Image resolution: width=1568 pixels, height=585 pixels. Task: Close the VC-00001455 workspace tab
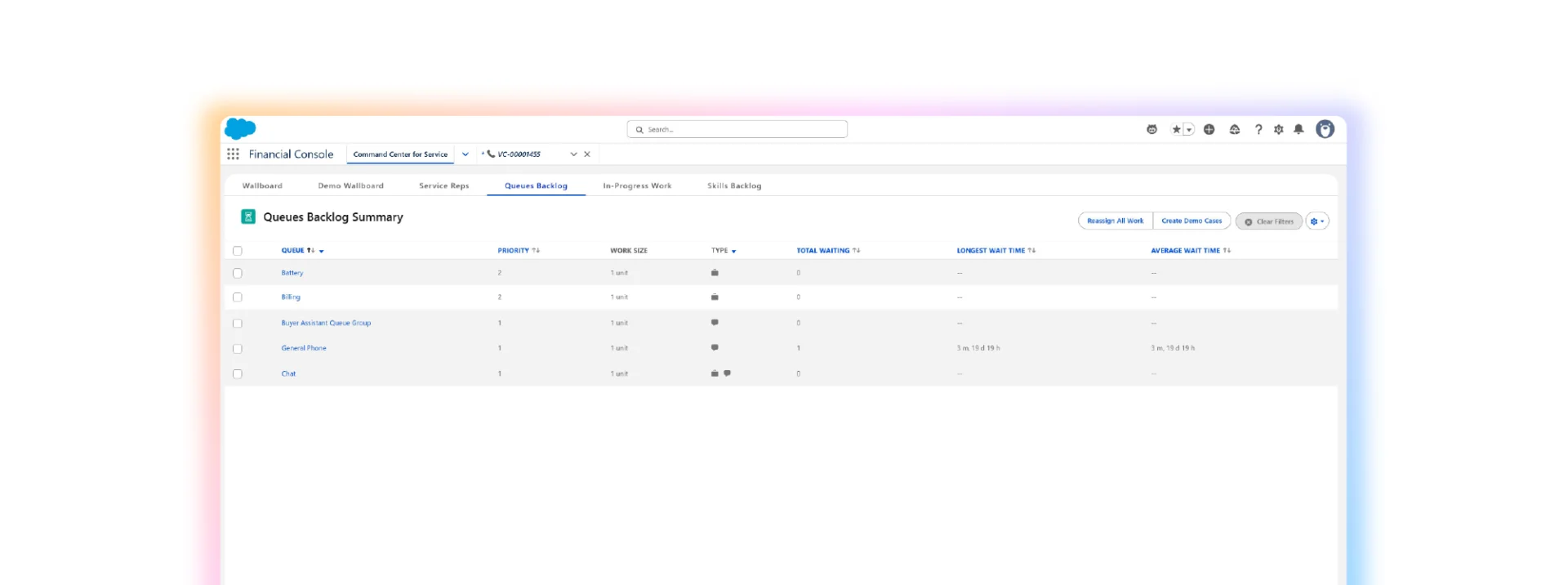[587, 154]
